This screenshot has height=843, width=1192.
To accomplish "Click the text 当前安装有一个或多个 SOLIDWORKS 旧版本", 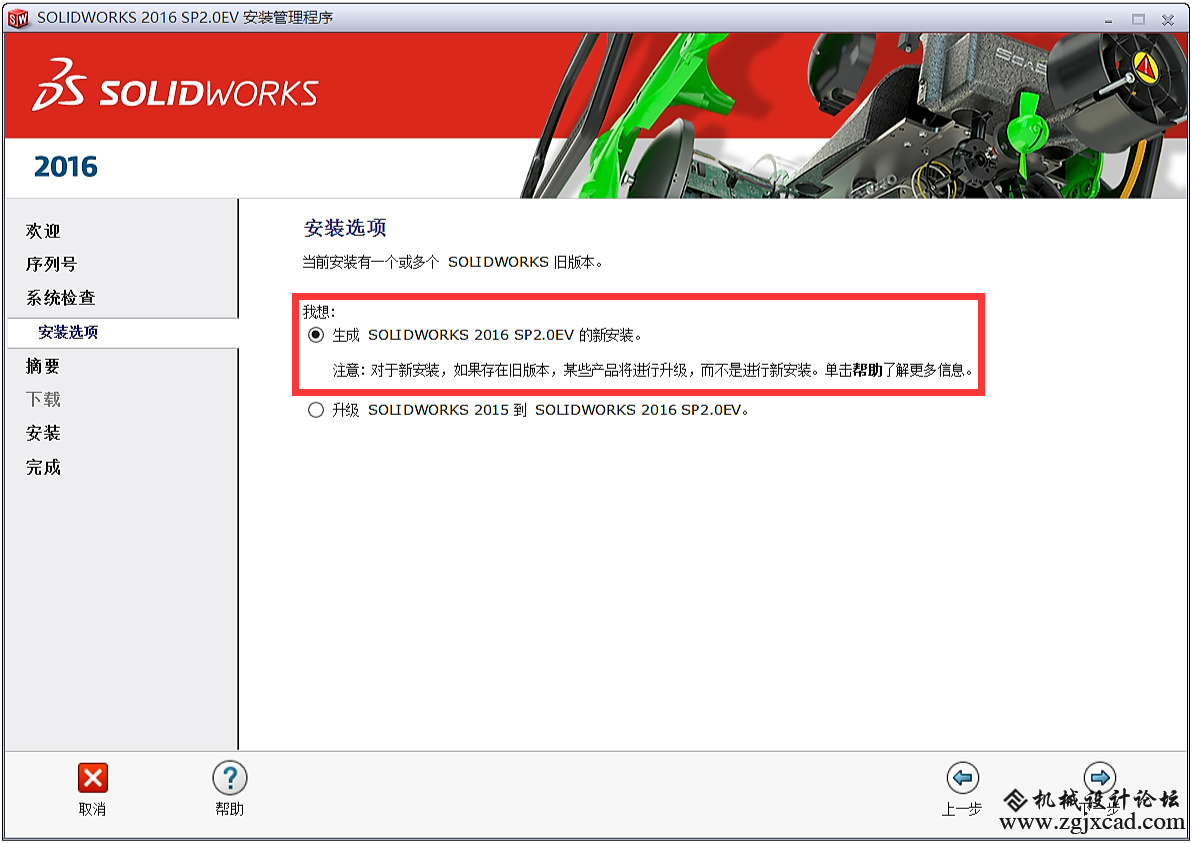I will click(453, 262).
